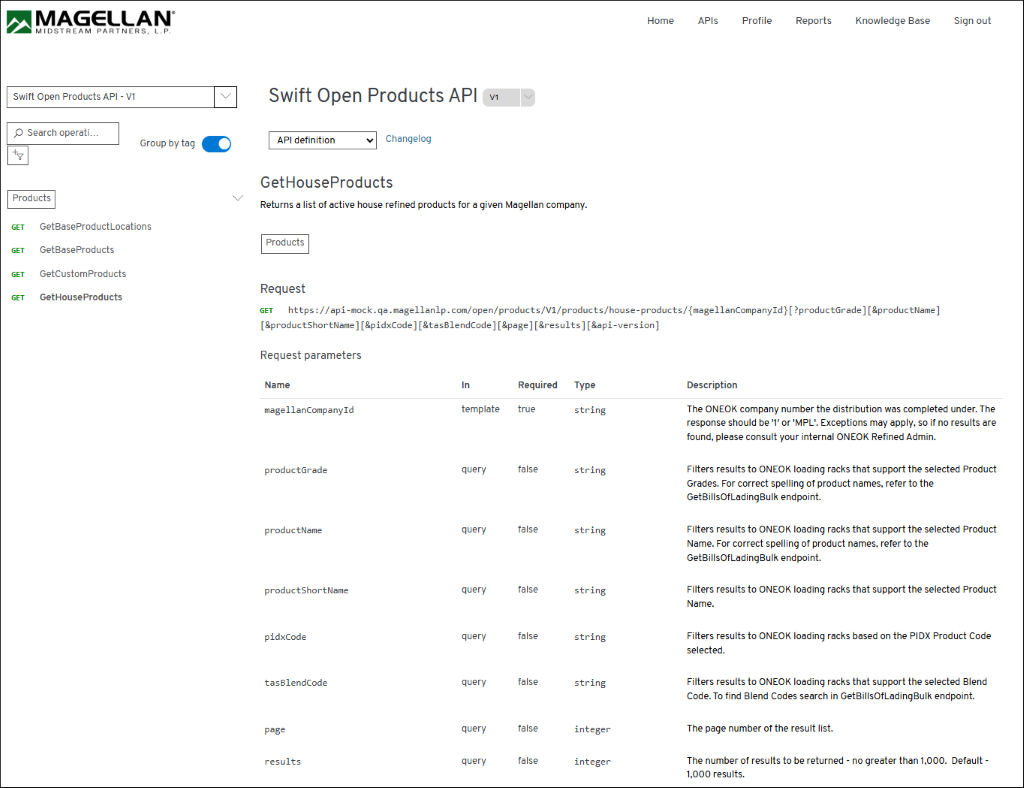Click the add filter funnel icon

pos(17,155)
